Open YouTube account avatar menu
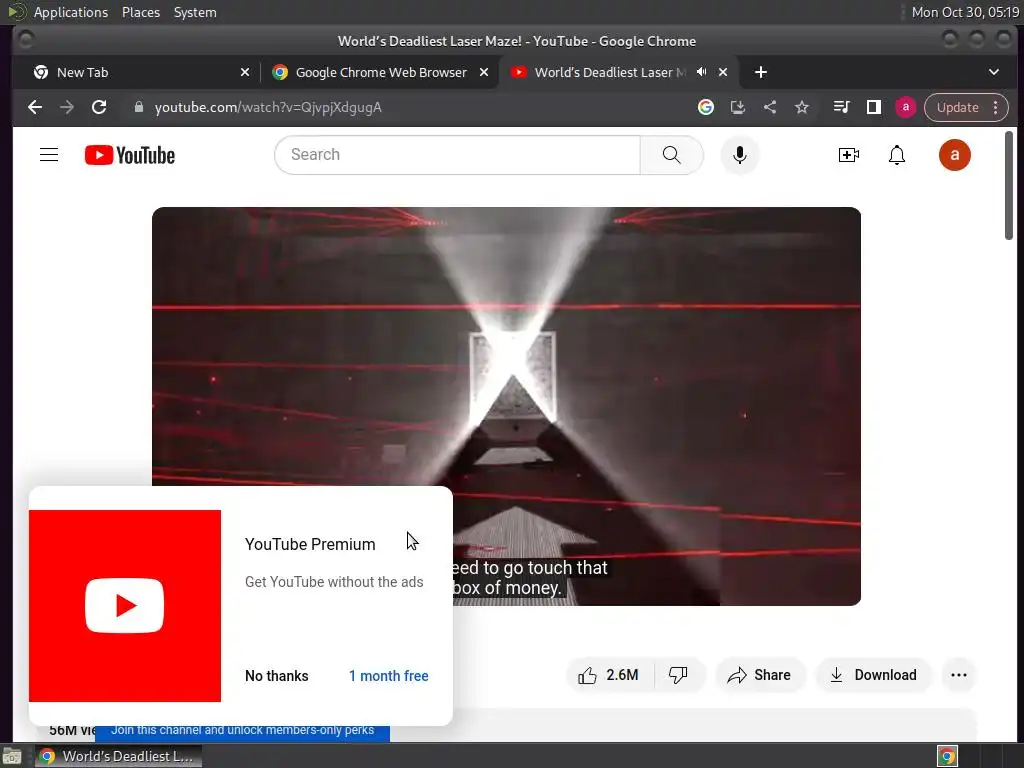 954,155
